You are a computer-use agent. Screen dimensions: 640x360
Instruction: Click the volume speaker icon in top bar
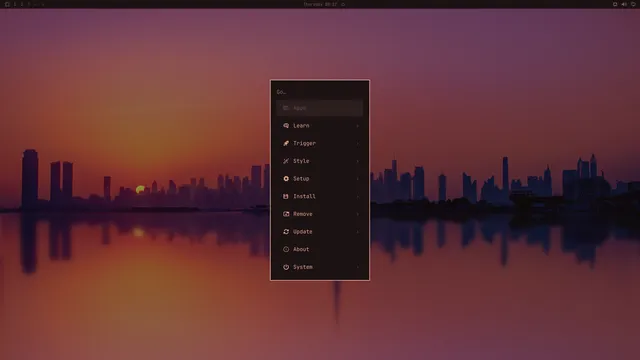point(624,4)
